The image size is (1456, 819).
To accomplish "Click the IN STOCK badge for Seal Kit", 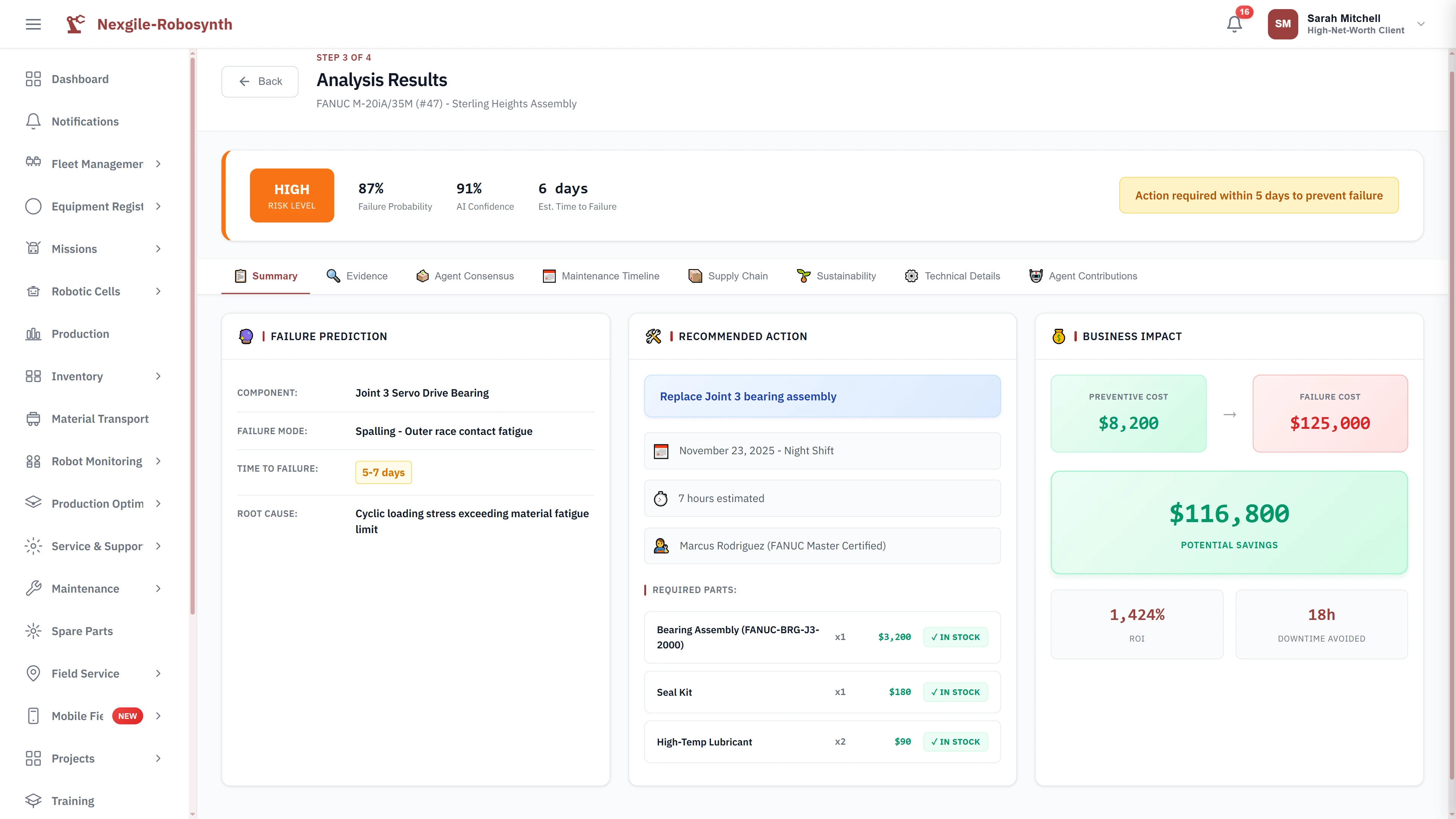I will pos(955,692).
